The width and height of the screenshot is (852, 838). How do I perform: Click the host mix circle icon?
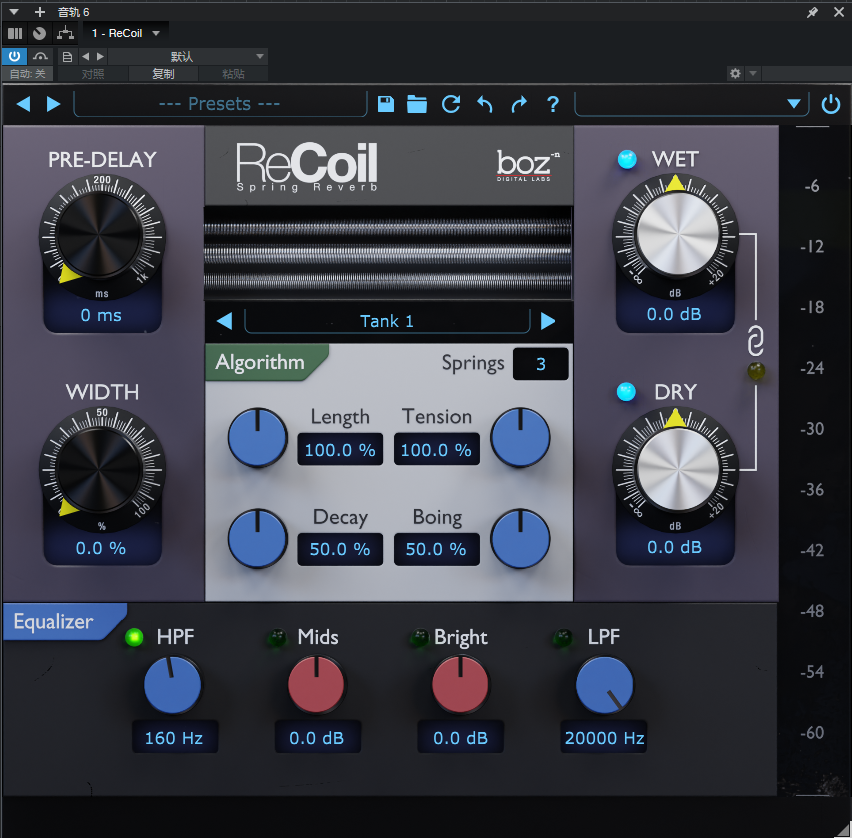(39, 33)
